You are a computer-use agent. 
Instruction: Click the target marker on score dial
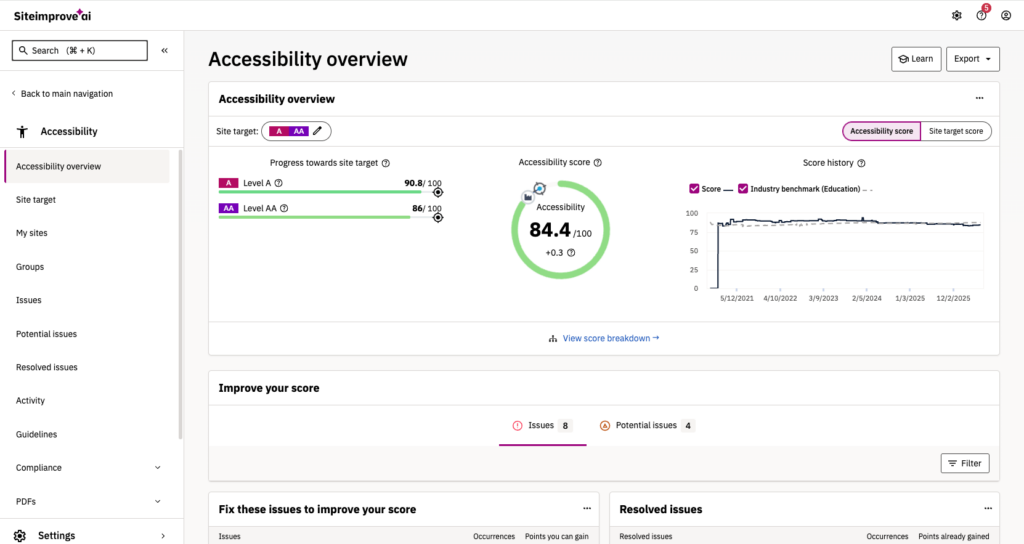coord(539,189)
